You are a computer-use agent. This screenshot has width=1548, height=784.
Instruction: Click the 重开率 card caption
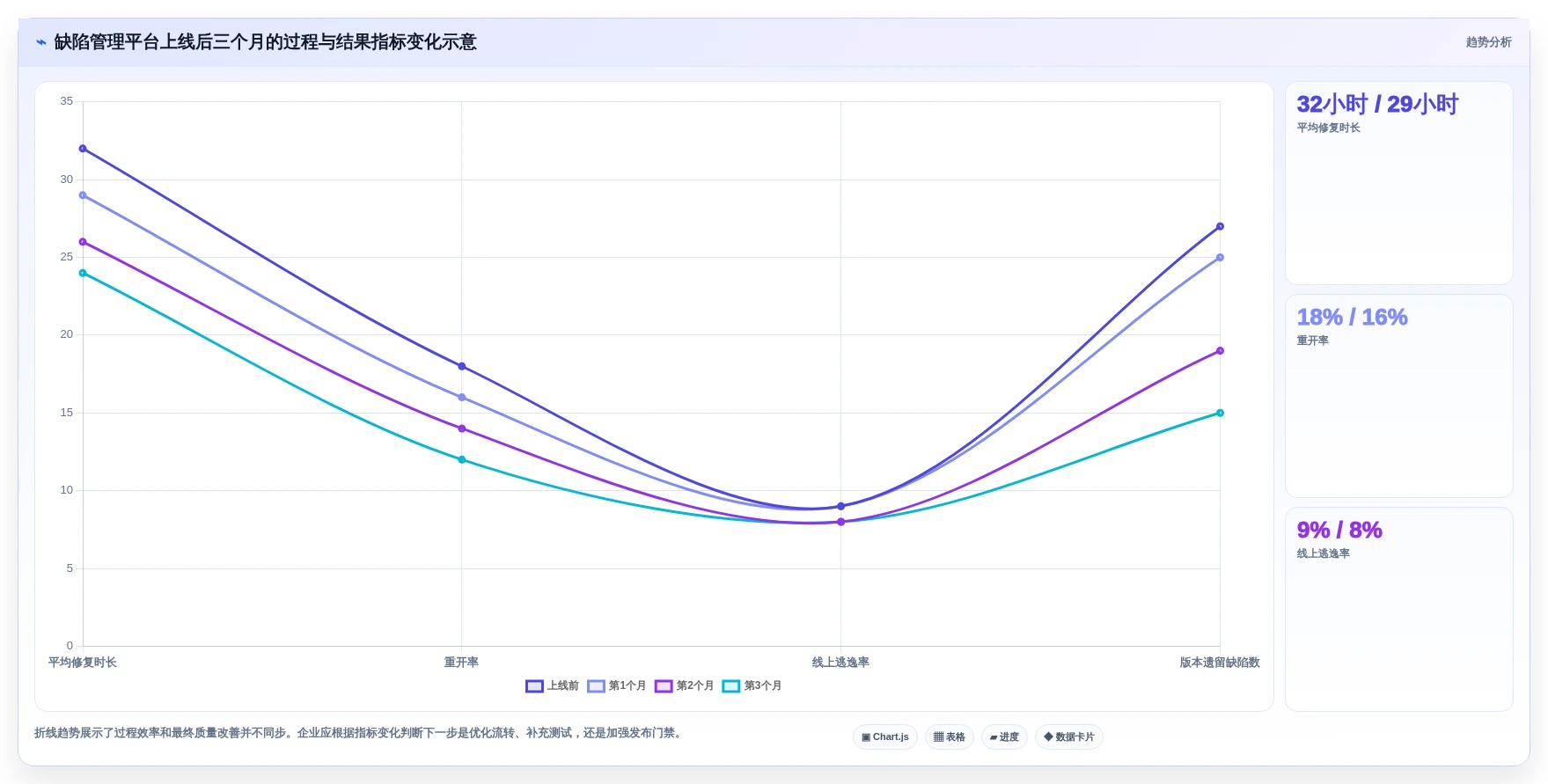tap(1312, 341)
